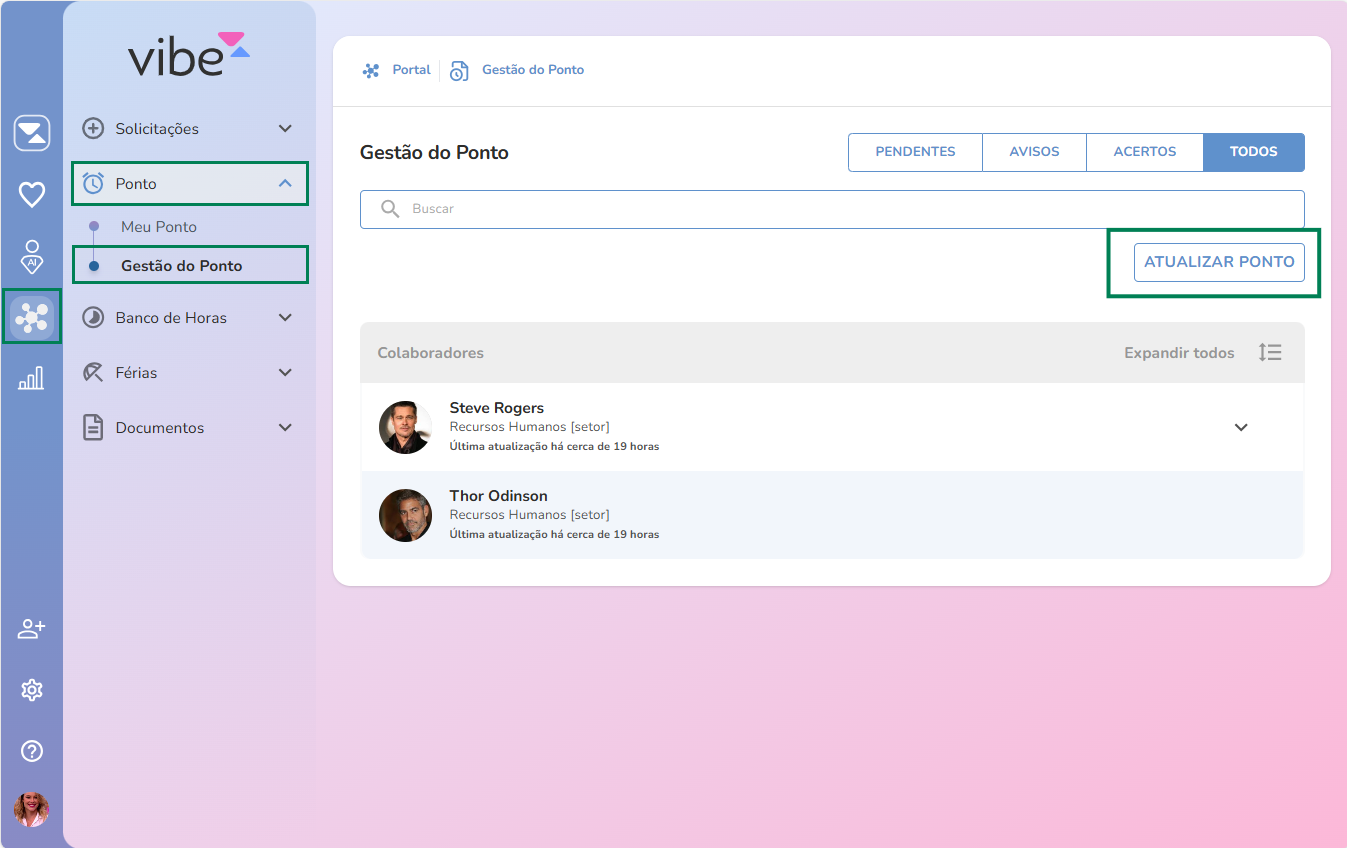The width and height of the screenshot is (1347, 848).
Task: Select the AVISOS tab
Action: pyautogui.click(x=1034, y=152)
